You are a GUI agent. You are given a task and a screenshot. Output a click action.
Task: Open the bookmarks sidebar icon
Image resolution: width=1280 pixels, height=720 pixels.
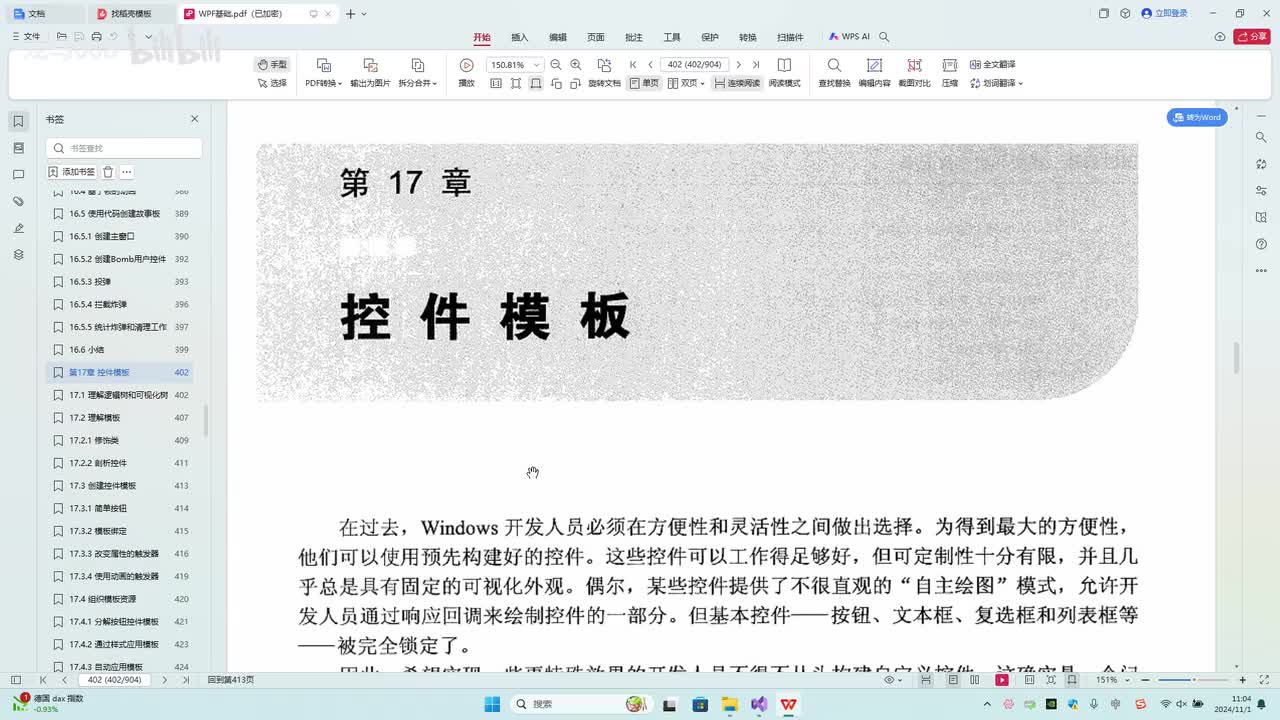[18, 121]
